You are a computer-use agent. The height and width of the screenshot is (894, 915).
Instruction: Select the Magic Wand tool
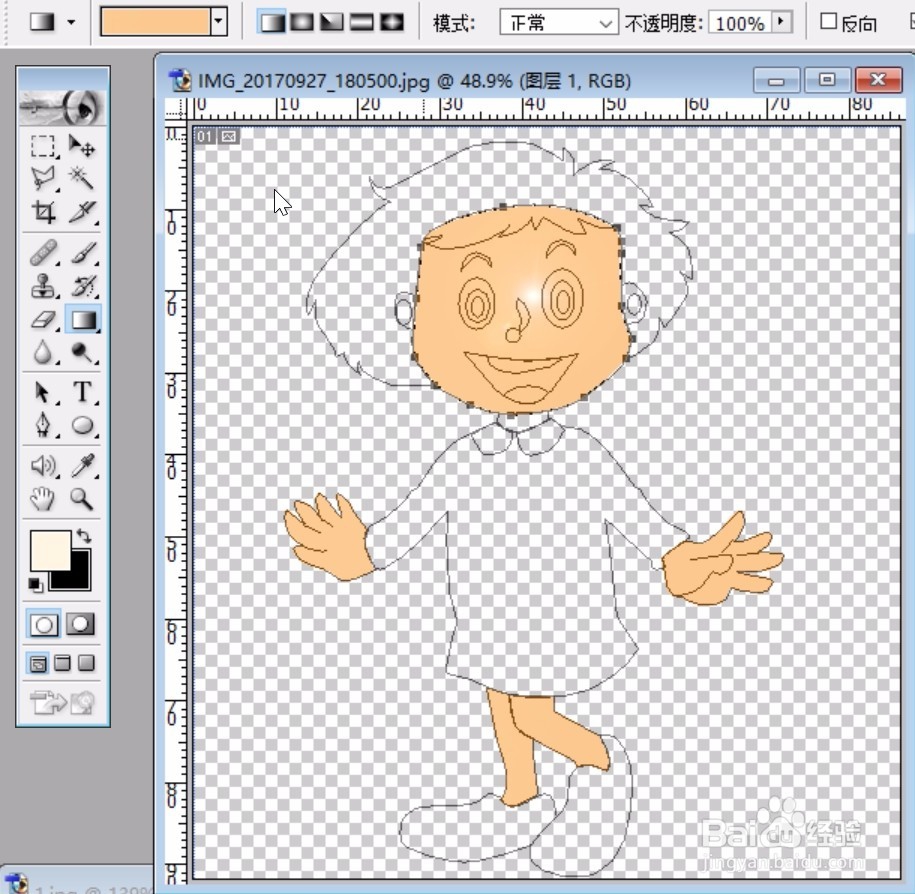point(82,179)
